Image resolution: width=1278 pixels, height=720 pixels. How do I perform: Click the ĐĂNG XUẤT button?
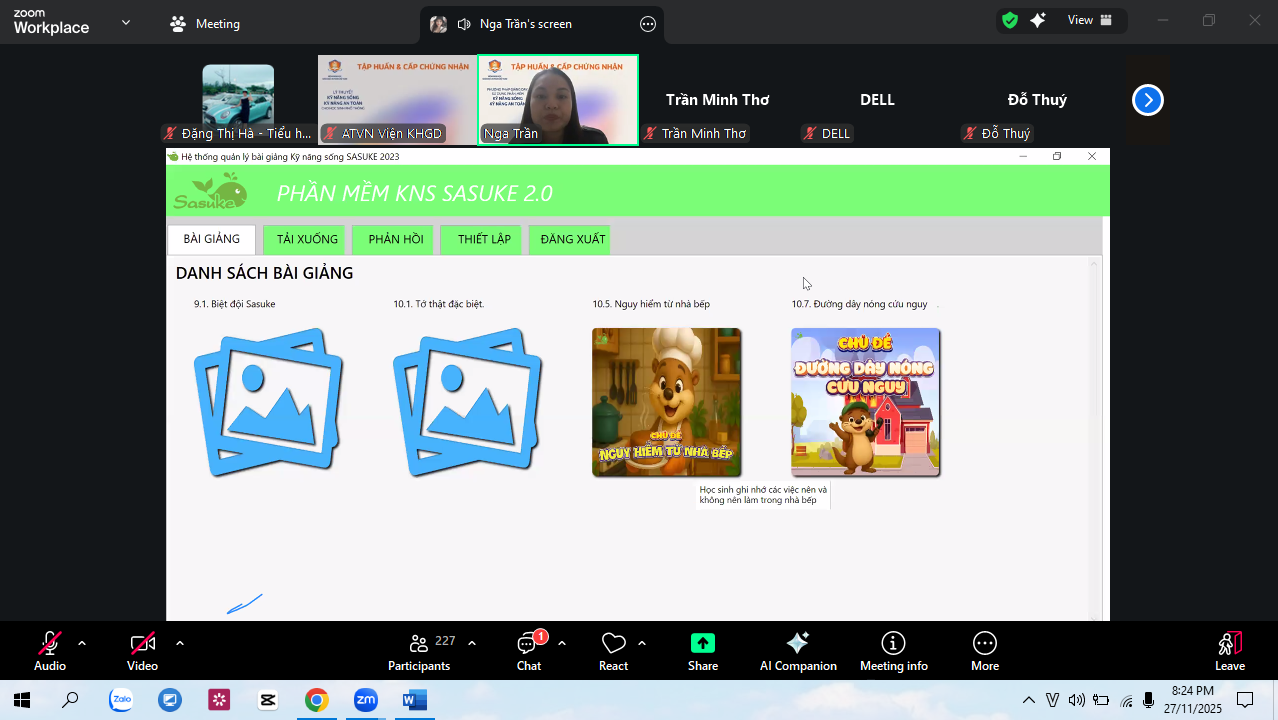pos(572,240)
